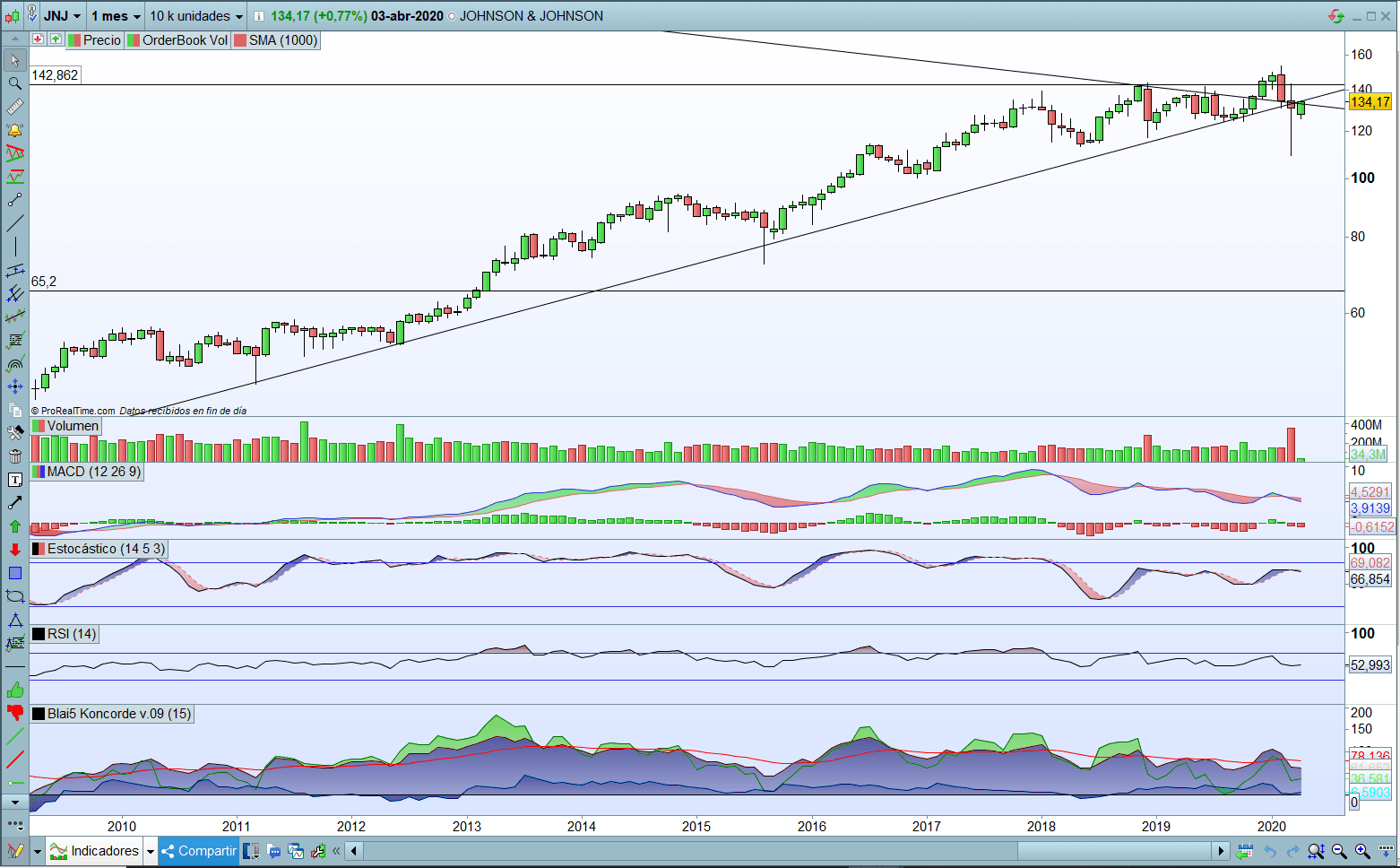
Task: Open the Volumen panel label
Action: point(65,426)
